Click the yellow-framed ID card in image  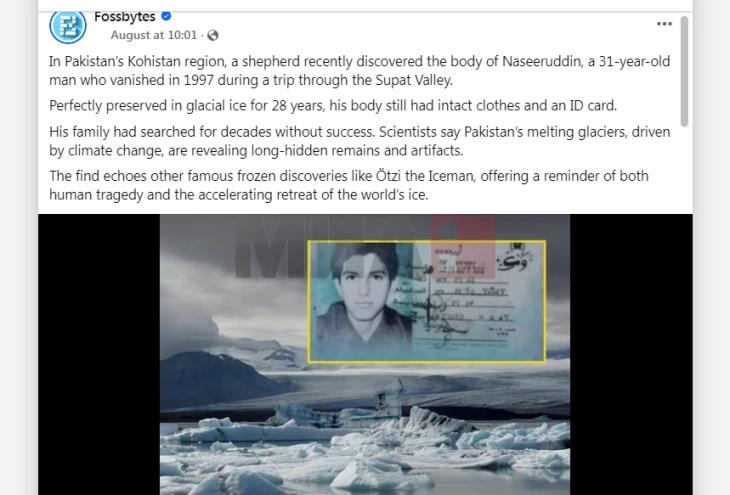point(426,301)
